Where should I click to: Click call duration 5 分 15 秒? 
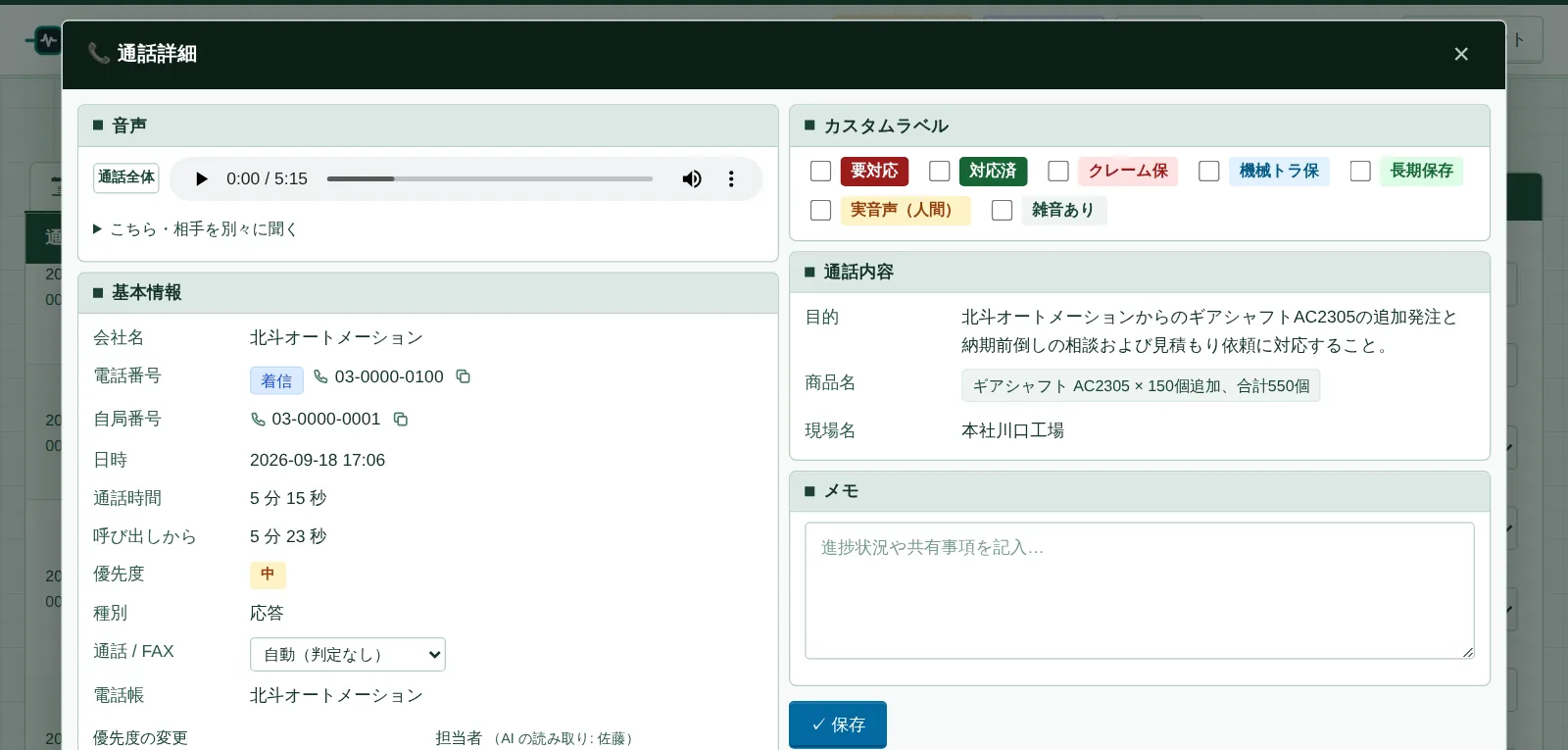288,498
